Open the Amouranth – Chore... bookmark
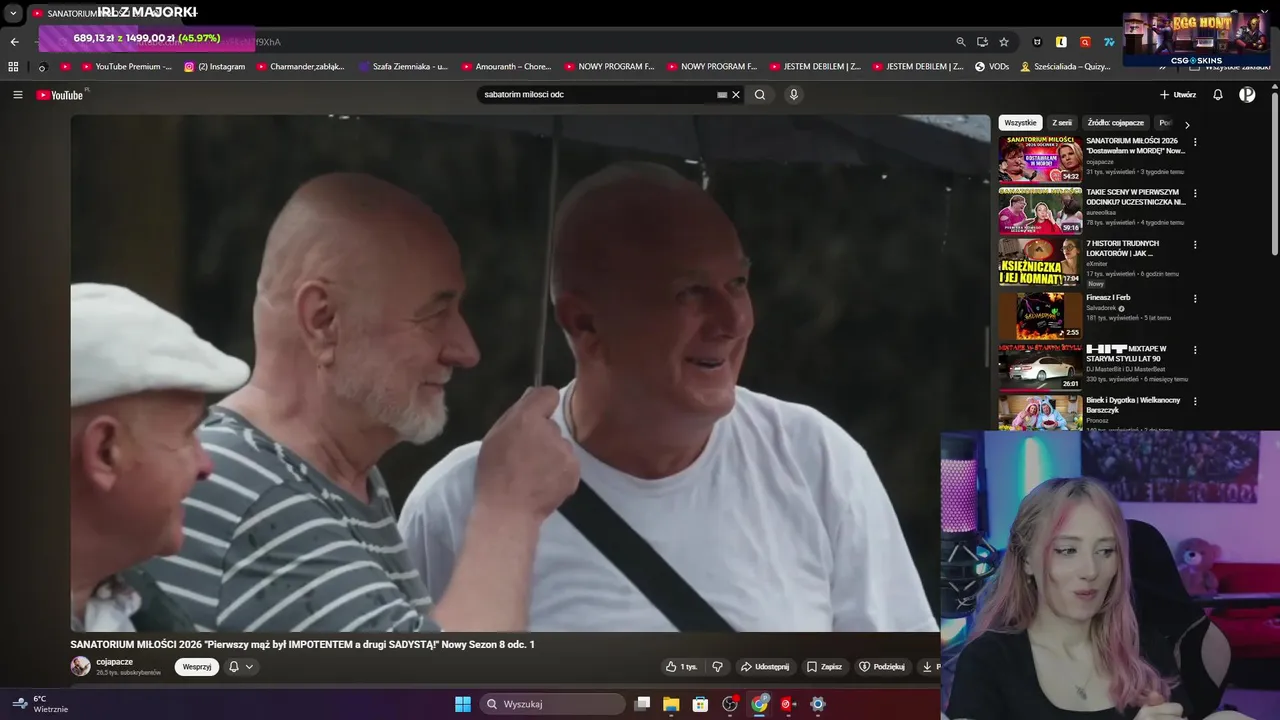The image size is (1280, 720). click(x=507, y=67)
